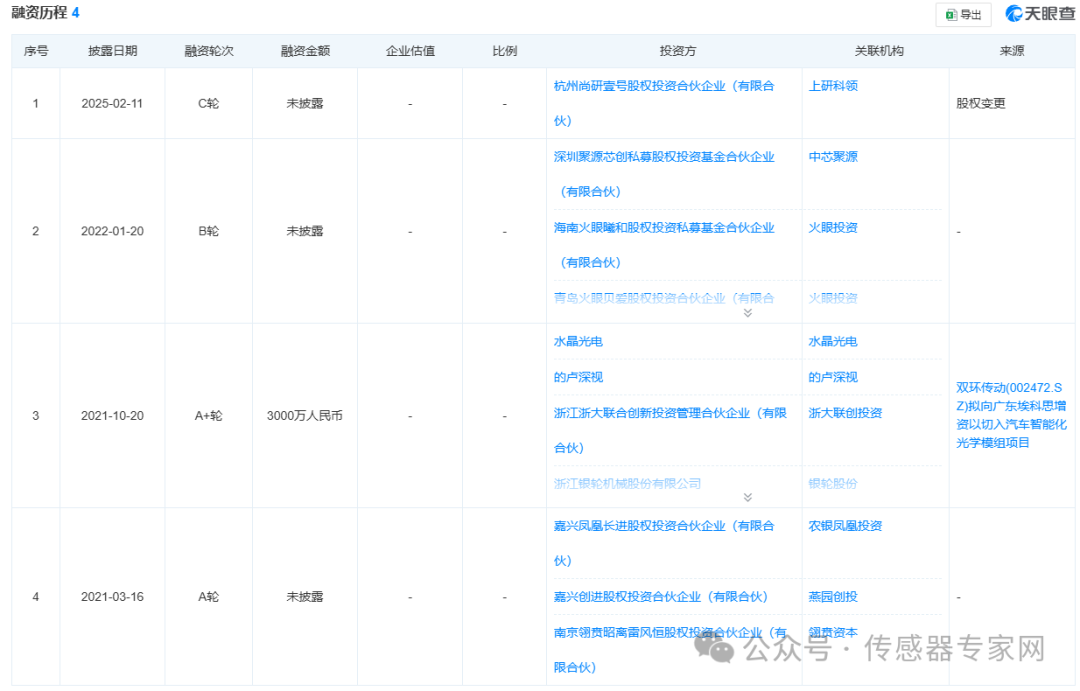Screen dimensions: 1080x691
Task: Open 中芯聚源 institution link
Action: click(x=833, y=157)
